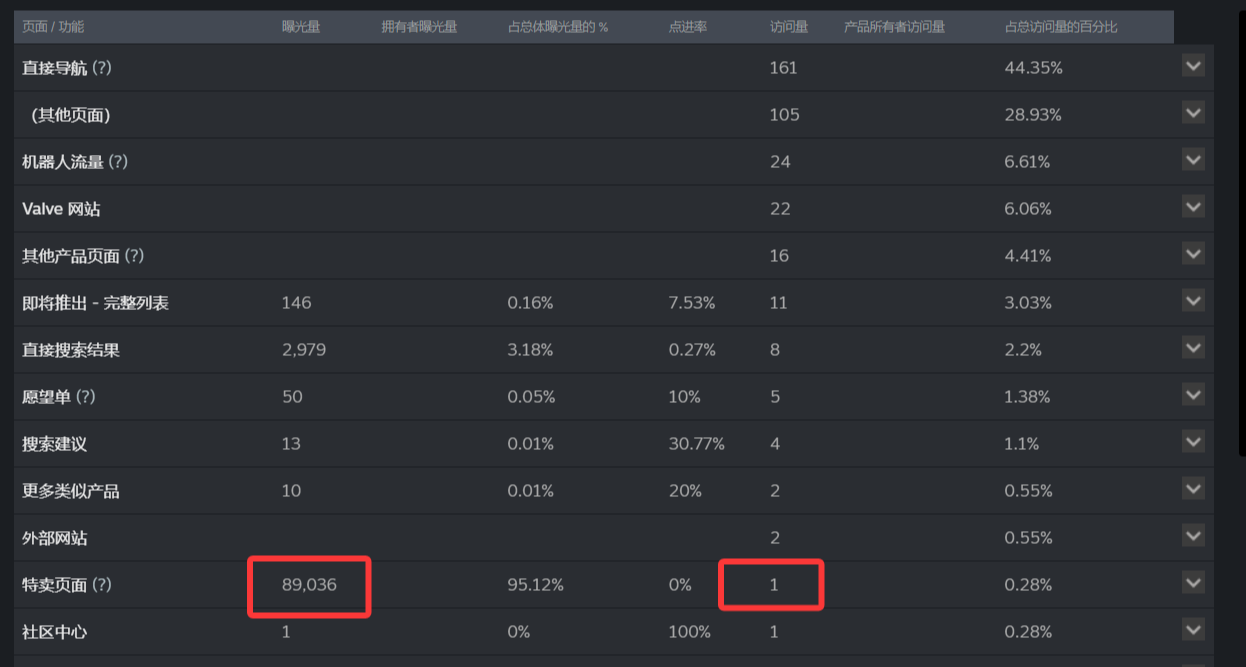Click the (?) help mark beside 愿望单
This screenshot has height=667, width=1246.
(x=85, y=397)
